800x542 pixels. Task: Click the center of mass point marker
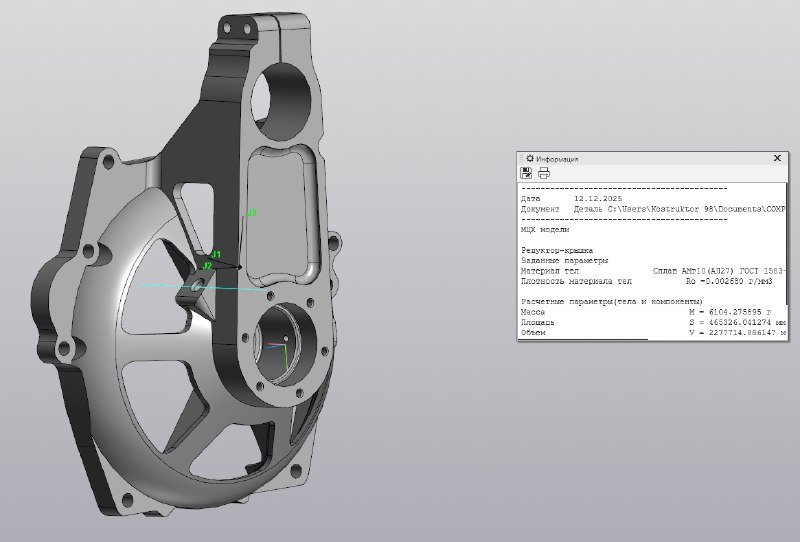pos(238,266)
